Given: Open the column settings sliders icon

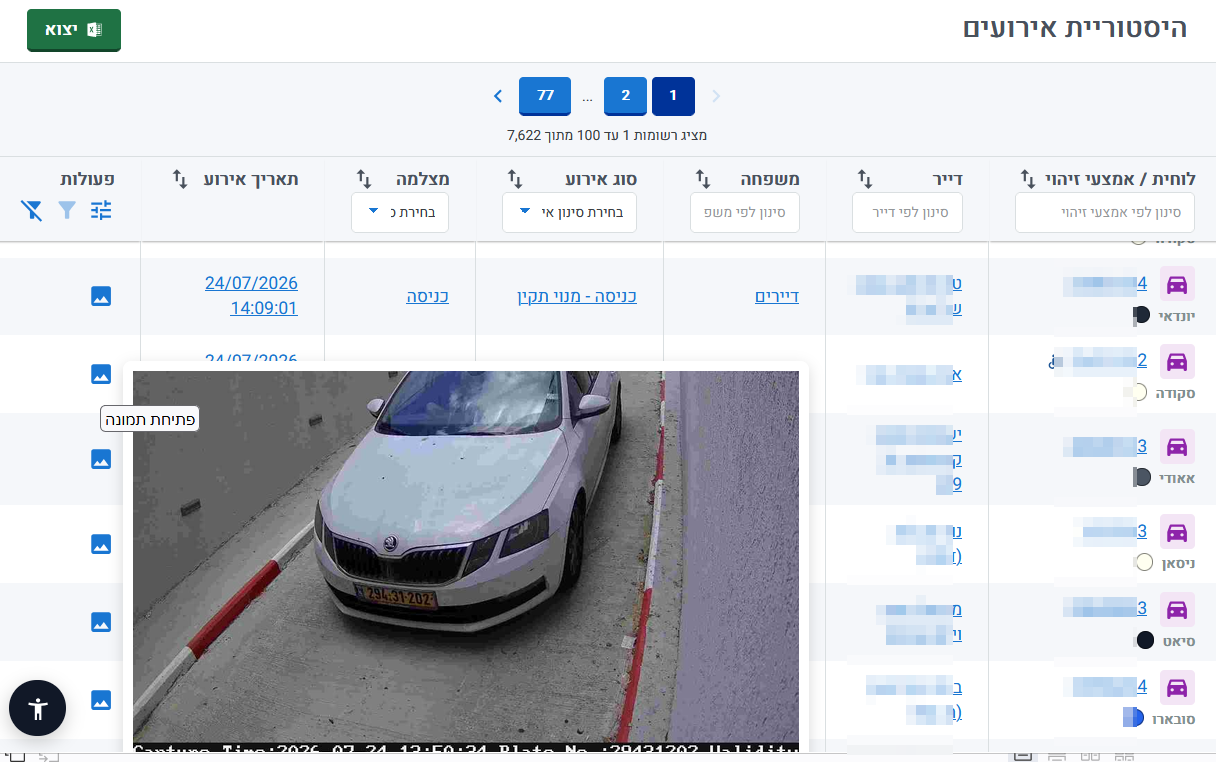Looking at the screenshot, I should click(x=101, y=210).
